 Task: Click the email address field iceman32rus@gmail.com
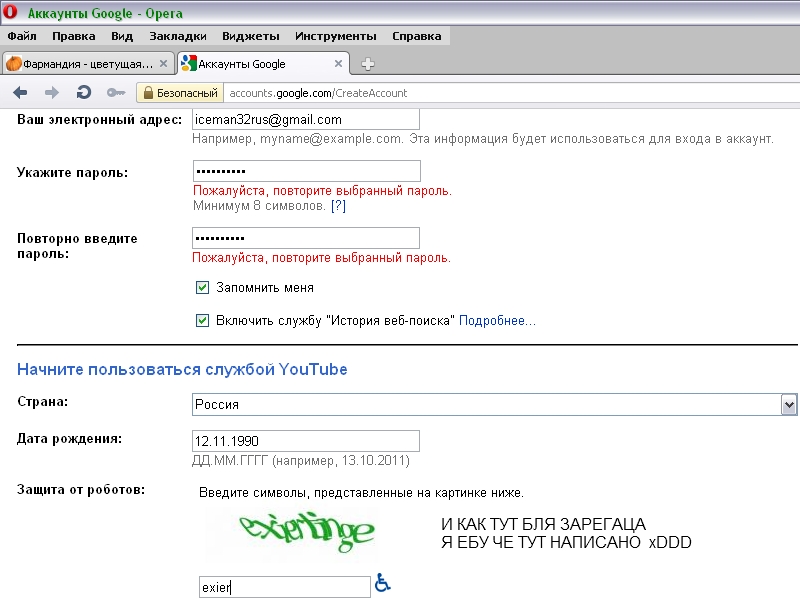click(x=306, y=119)
